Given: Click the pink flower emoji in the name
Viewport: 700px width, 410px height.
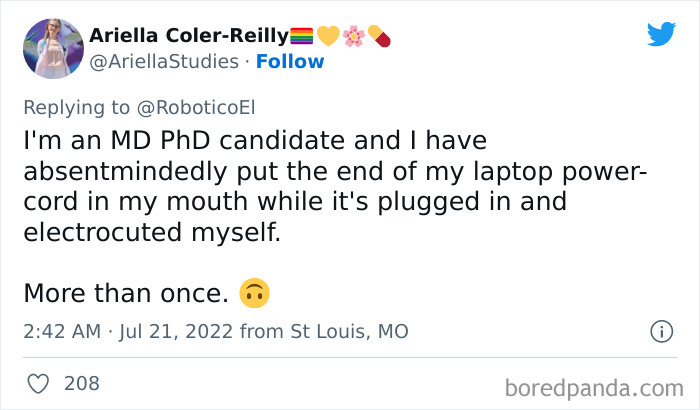Looking at the screenshot, I should pyautogui.click(x=353, y=36).
